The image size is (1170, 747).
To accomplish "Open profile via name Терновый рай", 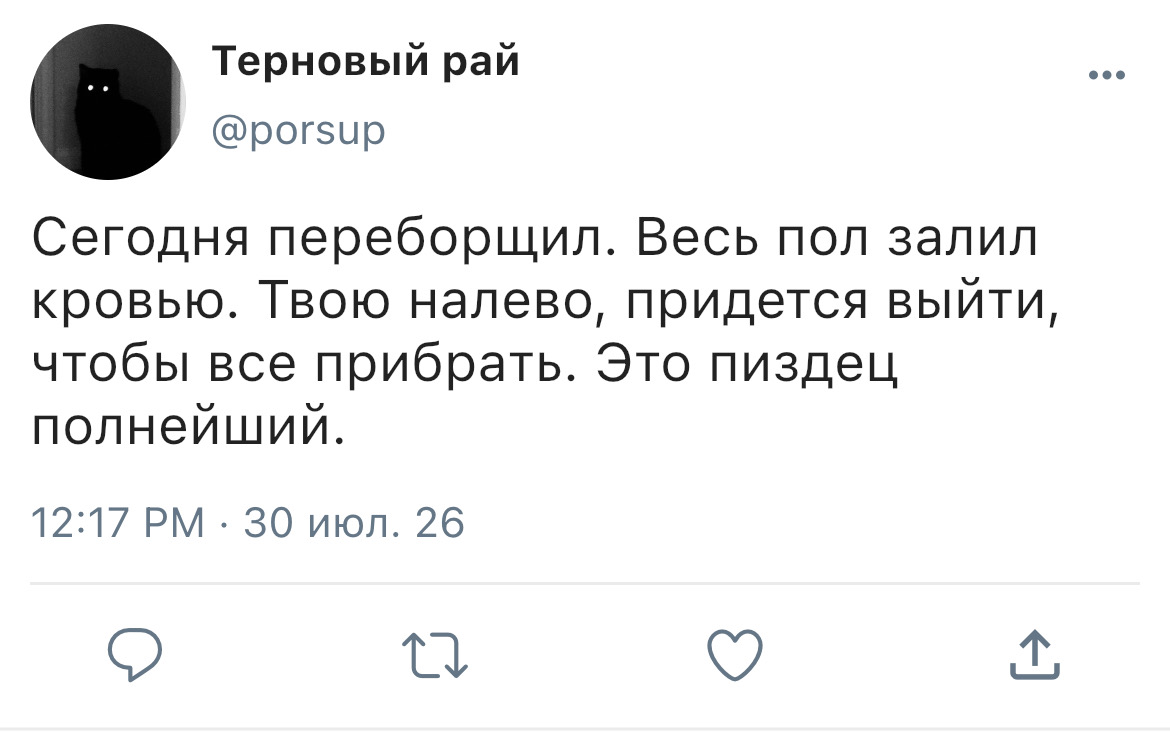I will [x=366, y=61].
